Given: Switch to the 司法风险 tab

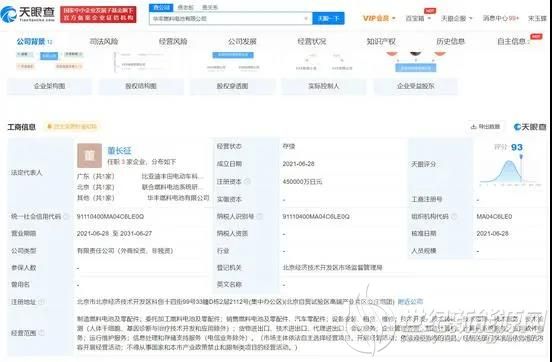Looking at the screenshot, I should tap(104, 42).
